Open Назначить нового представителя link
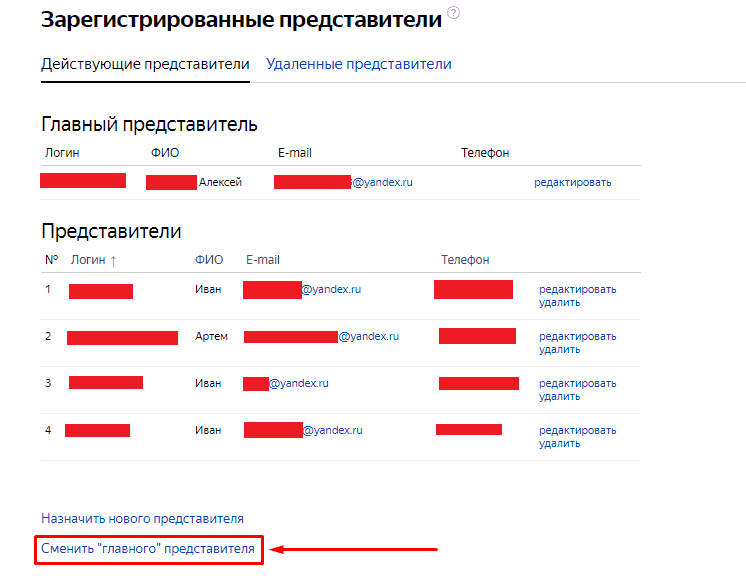 142,518
